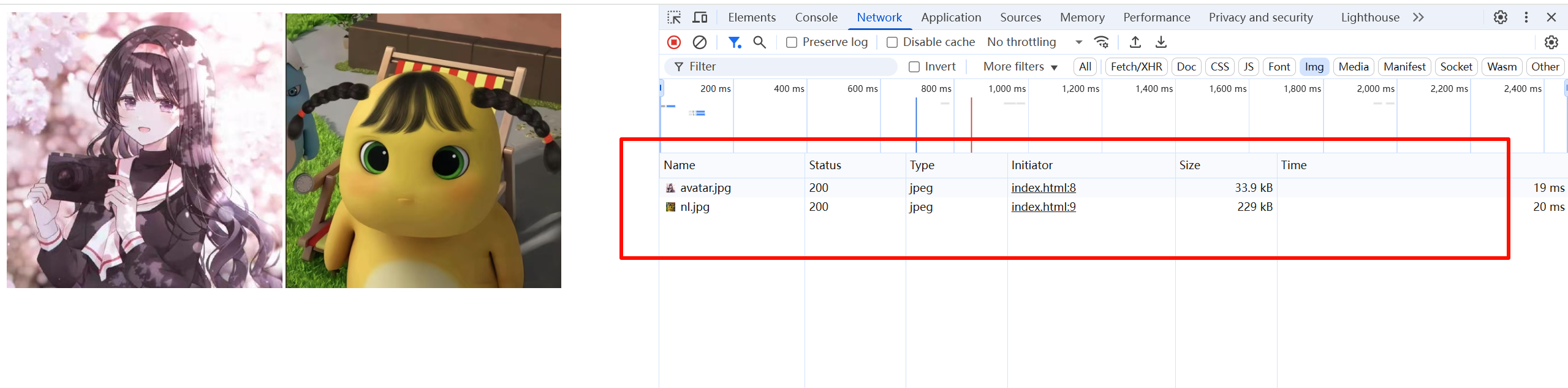Switch to the Console tab
1568x388 pixels.
tap(816, 17)
